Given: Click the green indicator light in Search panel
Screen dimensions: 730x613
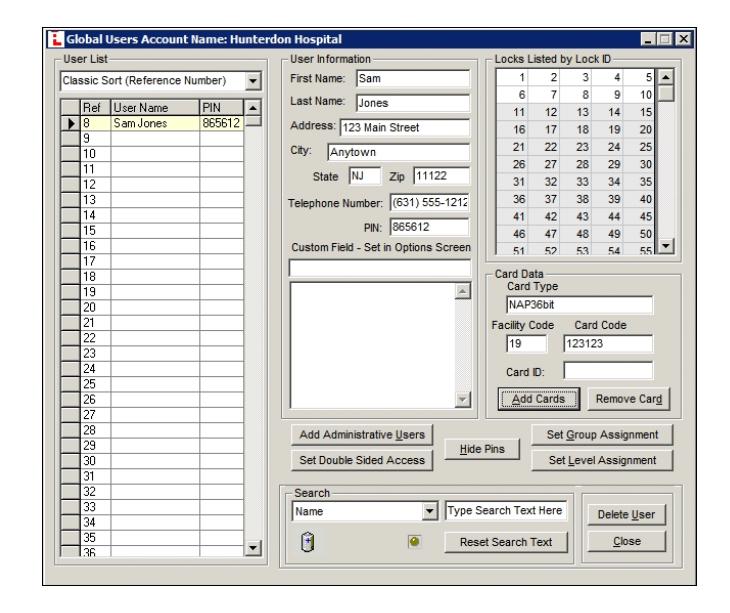Looking at the screenshot, I should click(414, 541).
